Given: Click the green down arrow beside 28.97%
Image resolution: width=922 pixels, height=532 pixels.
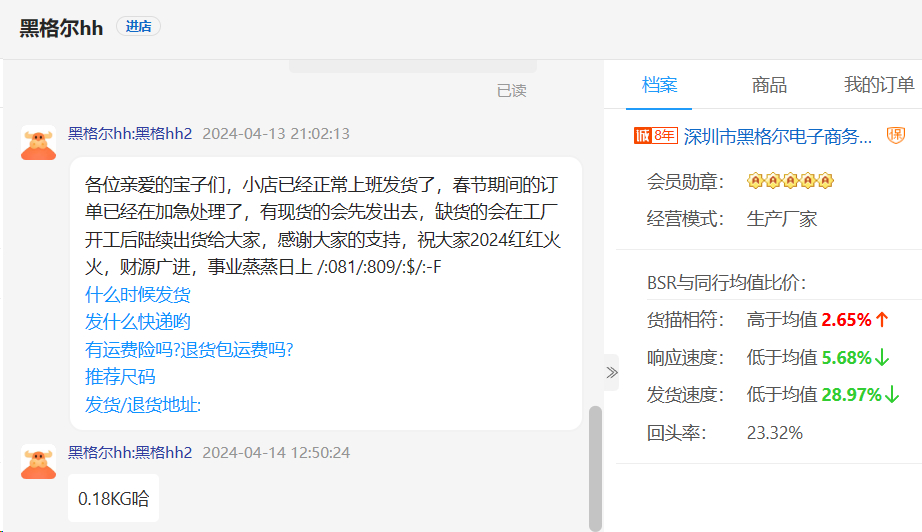Looking at the screenshot, I should pyautogui.click(x=892, y=394).
